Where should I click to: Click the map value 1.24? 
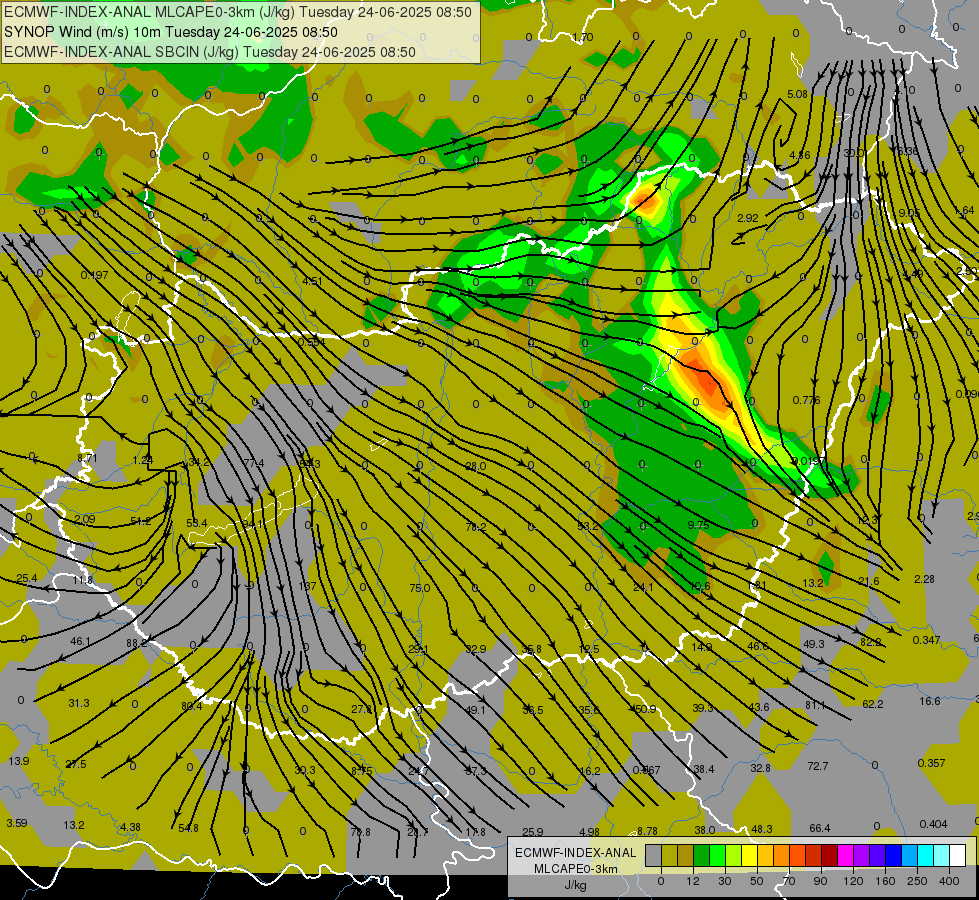point(142,460)
